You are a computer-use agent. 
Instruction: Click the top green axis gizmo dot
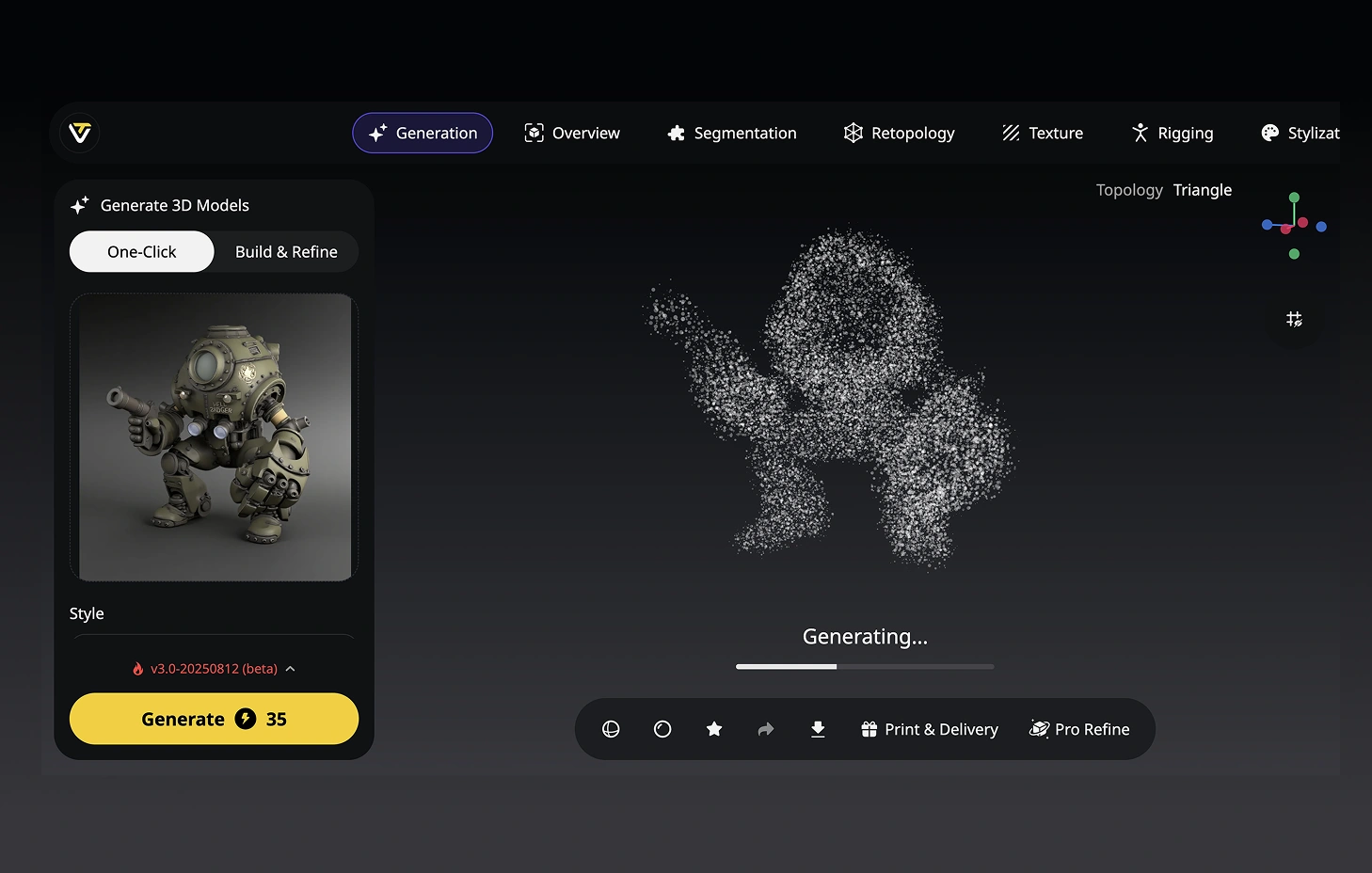tap(1294, 198)
